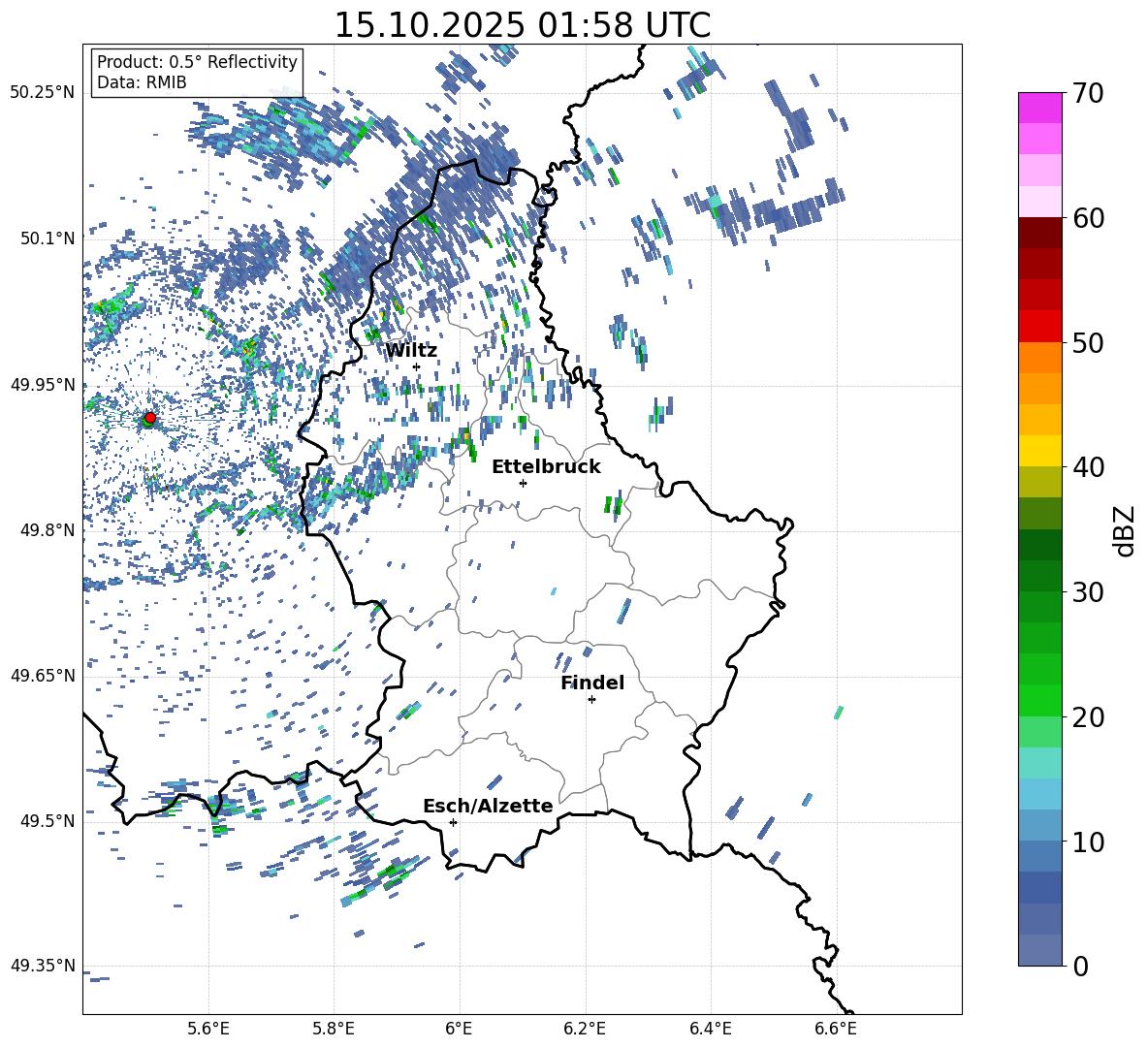
Task: Click the 50 tick on colorbar
Action: coord(1087,342)
